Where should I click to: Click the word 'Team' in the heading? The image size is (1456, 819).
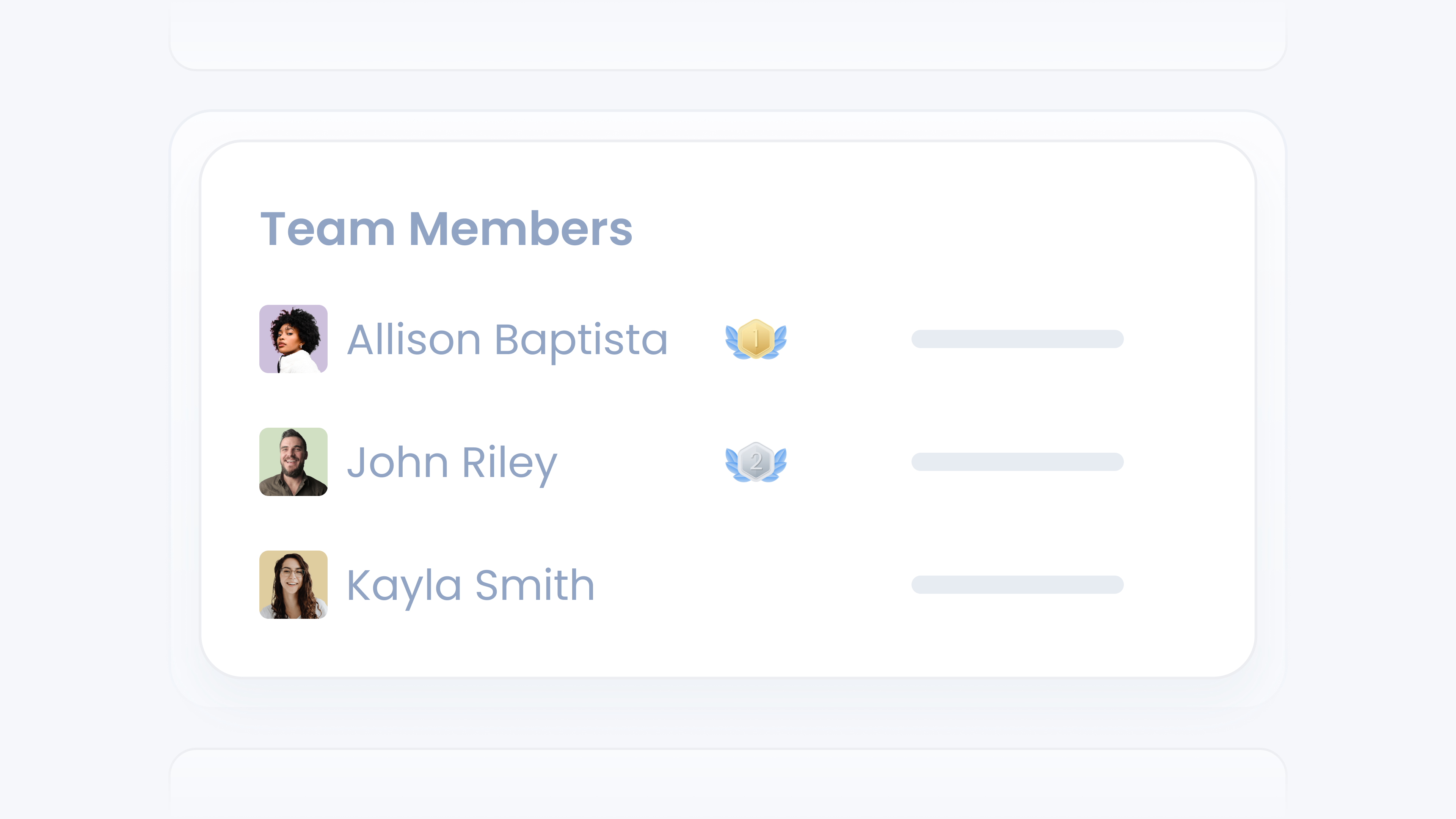[327, 229]
